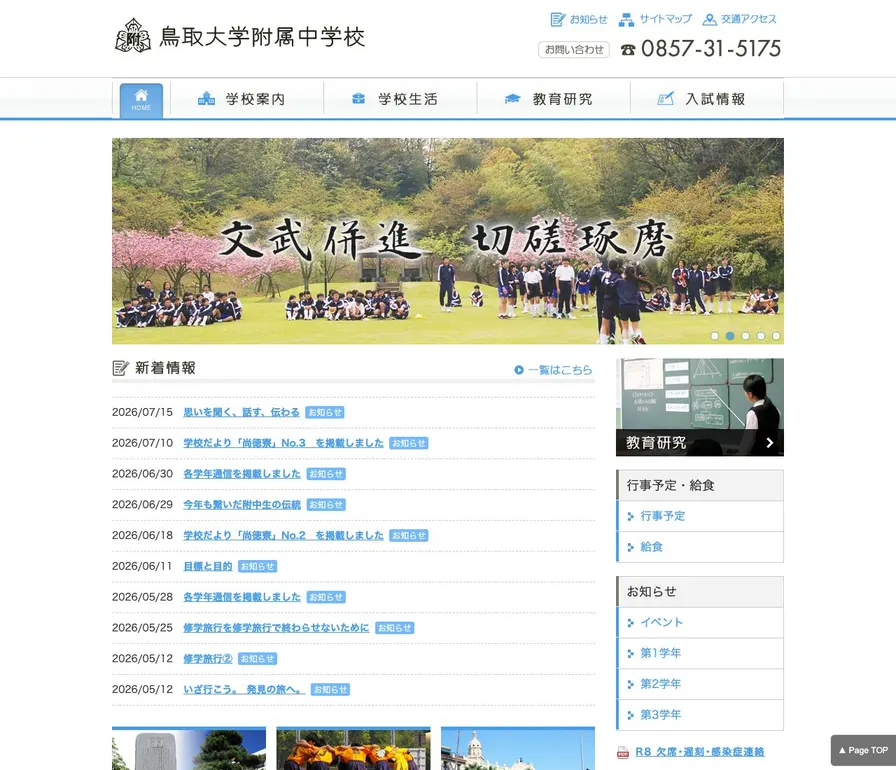Click the Page TOP button
This screenshot has width=896, height=770.
(x=863, y=750)
